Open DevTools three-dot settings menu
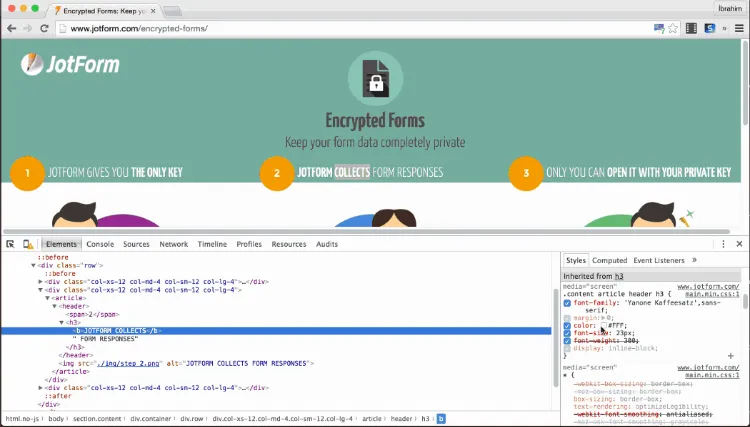750x427 pixels. (x=723, y=244)
